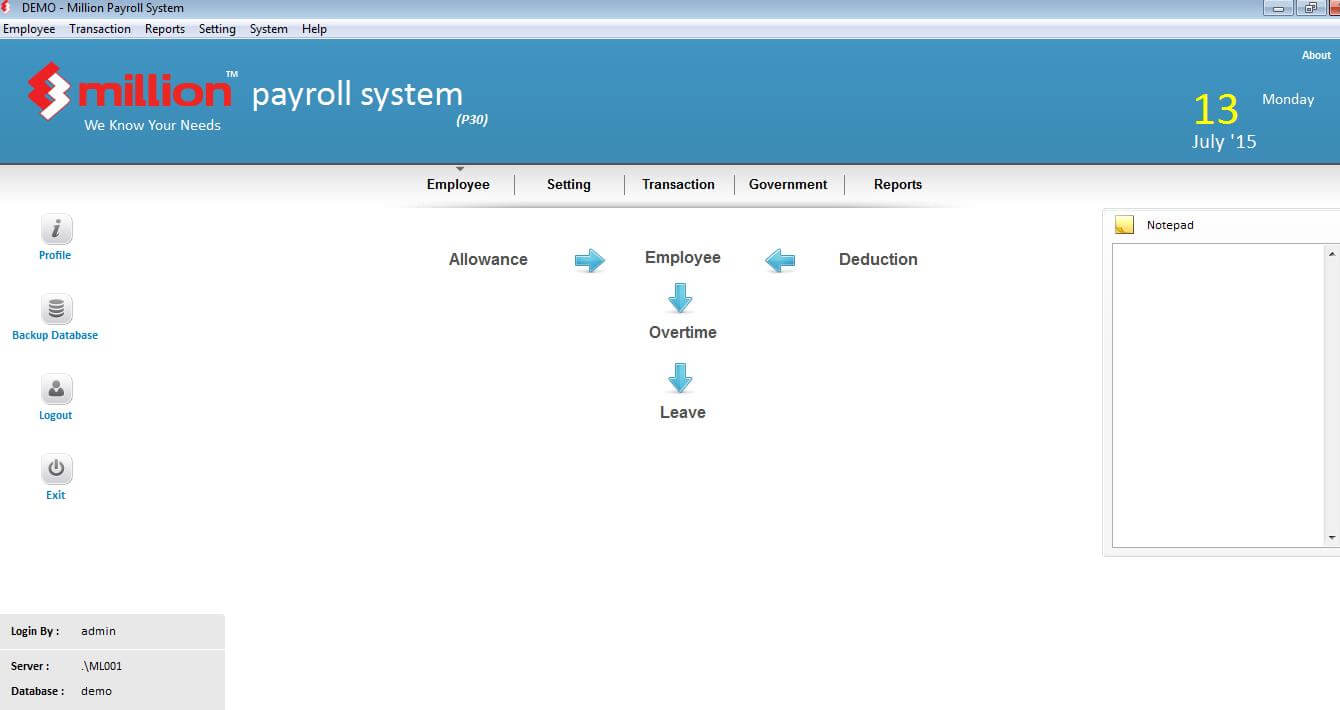Switch to the Transaction navigation tab
The height and width of the screenshot is (710, 1340).
coord(678,184)
